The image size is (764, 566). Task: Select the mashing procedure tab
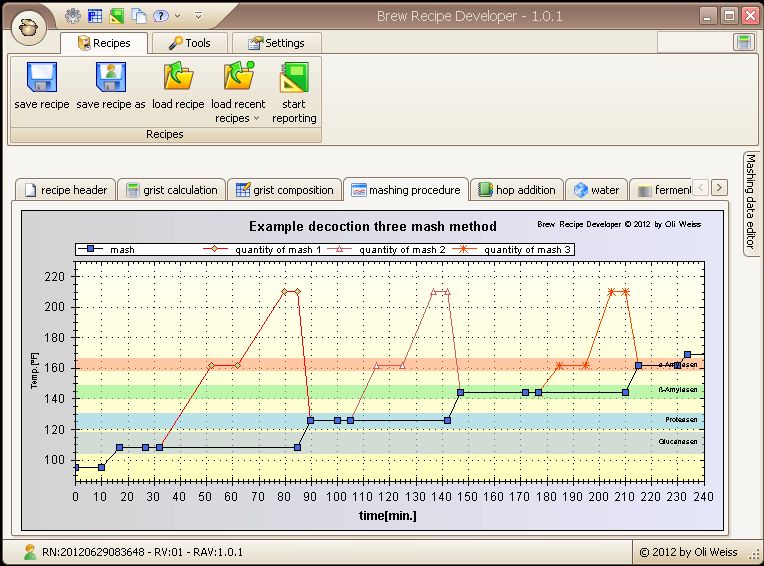(406, 189)
